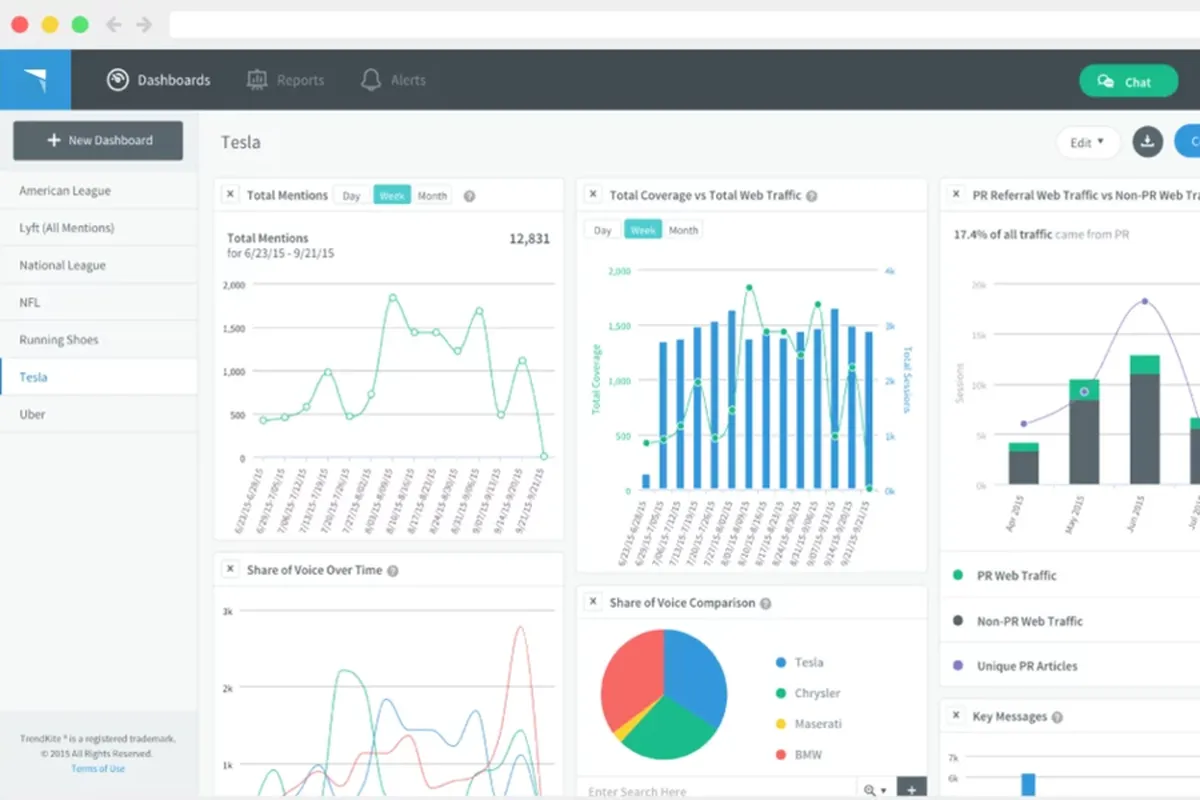
Task: Switch Total Coverage chart to Day
Action: (x=602, y=230)
